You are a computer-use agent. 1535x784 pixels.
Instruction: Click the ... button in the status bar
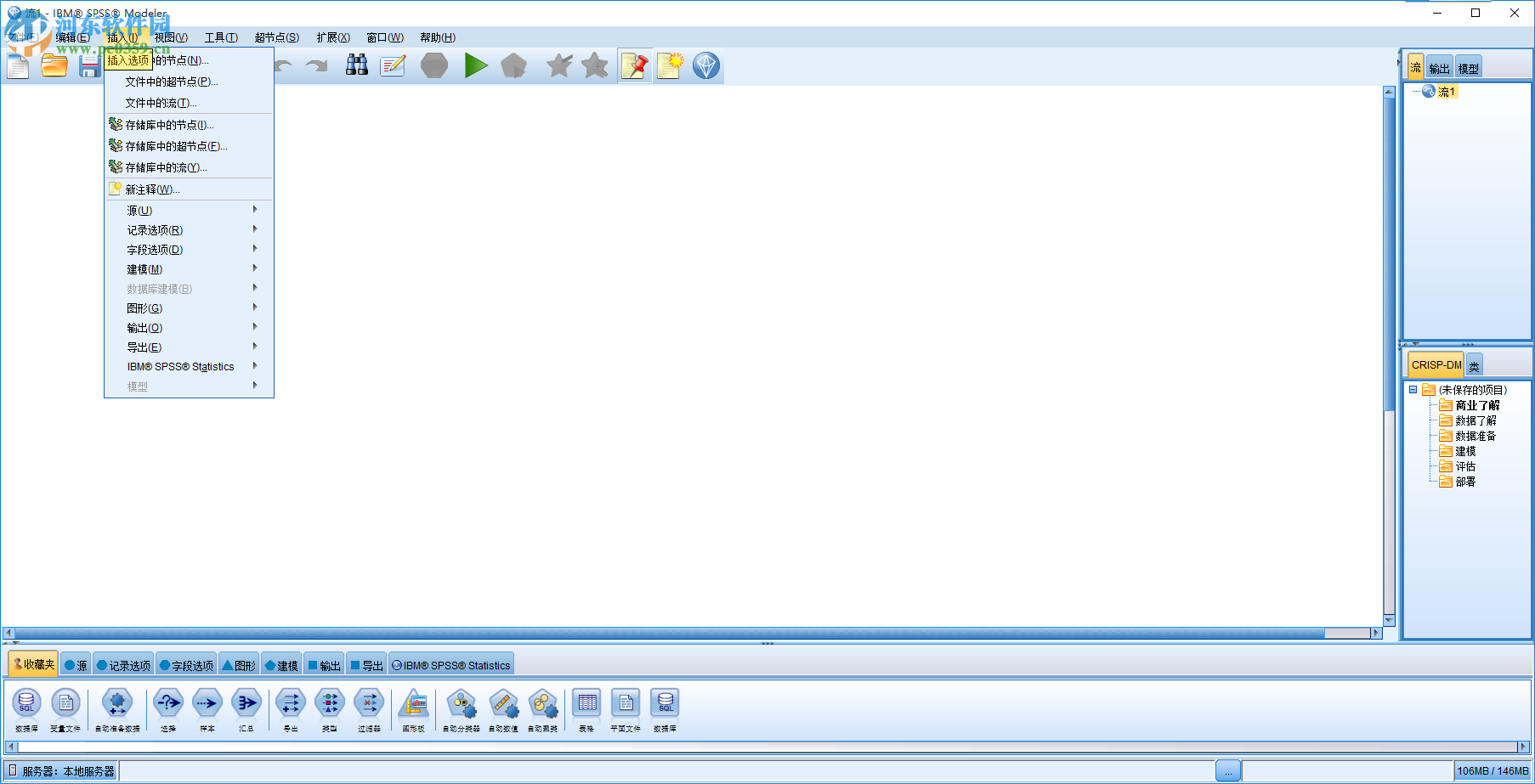[1229, 770]
